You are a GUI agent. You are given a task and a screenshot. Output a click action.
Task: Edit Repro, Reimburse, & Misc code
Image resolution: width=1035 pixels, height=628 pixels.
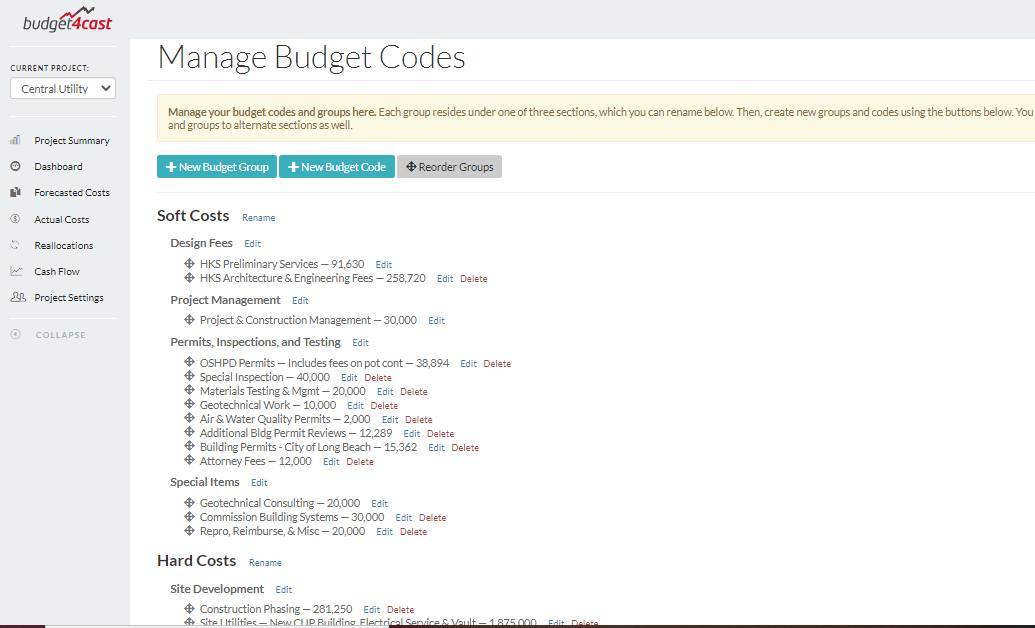click(385, 532)
